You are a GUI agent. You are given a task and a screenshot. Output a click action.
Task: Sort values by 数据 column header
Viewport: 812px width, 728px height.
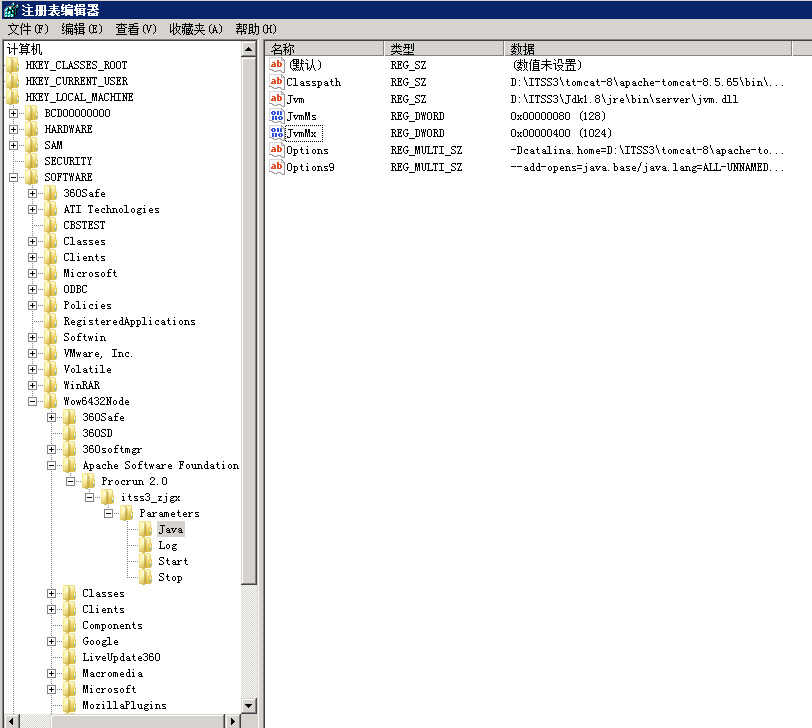coord(648,49)
